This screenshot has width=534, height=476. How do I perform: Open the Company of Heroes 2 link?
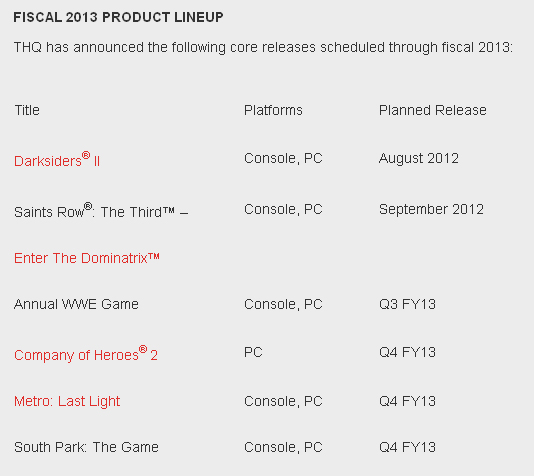point(86,354)
